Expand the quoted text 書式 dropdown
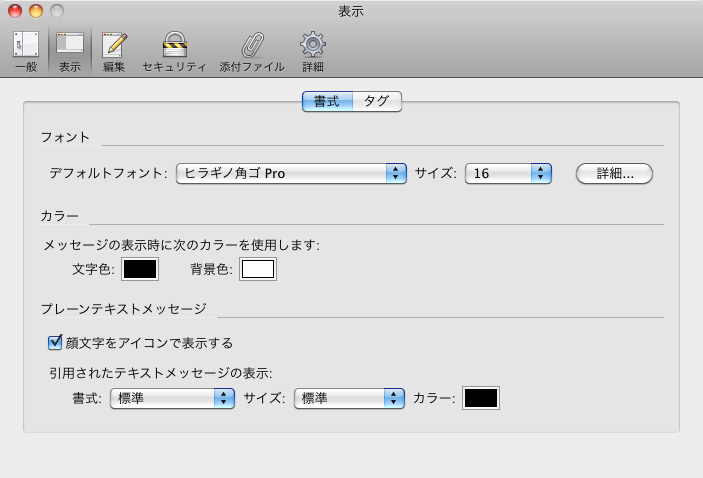This screenshot has width=703, height=478. (x=173, y=398)
